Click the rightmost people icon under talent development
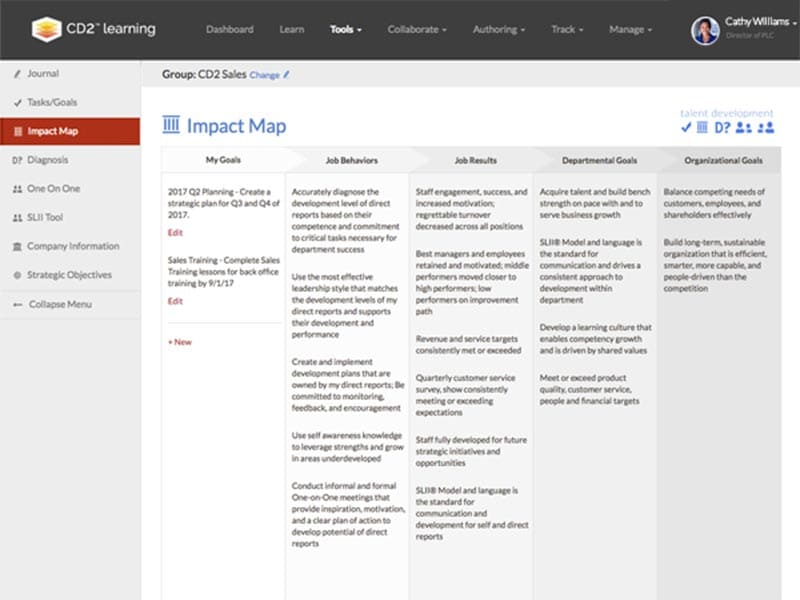Screen dimensions: 800x600 pos(766,127)
